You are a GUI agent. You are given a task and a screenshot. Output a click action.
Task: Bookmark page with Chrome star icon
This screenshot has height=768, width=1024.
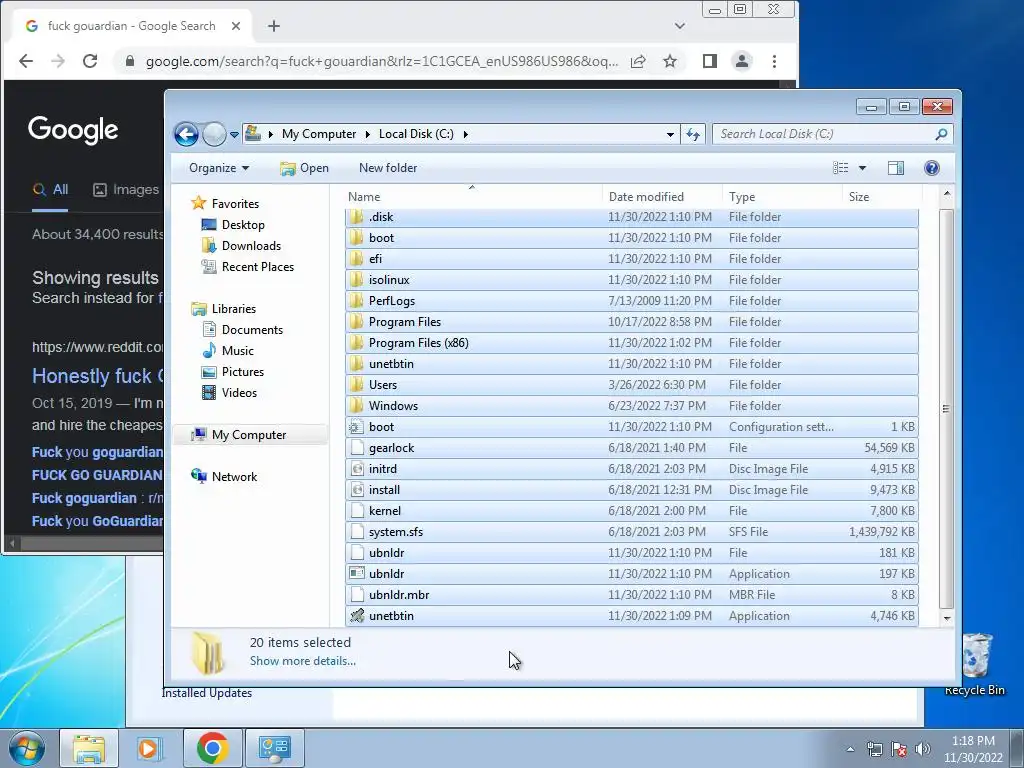pyautogui.click(x=670, y=61)
